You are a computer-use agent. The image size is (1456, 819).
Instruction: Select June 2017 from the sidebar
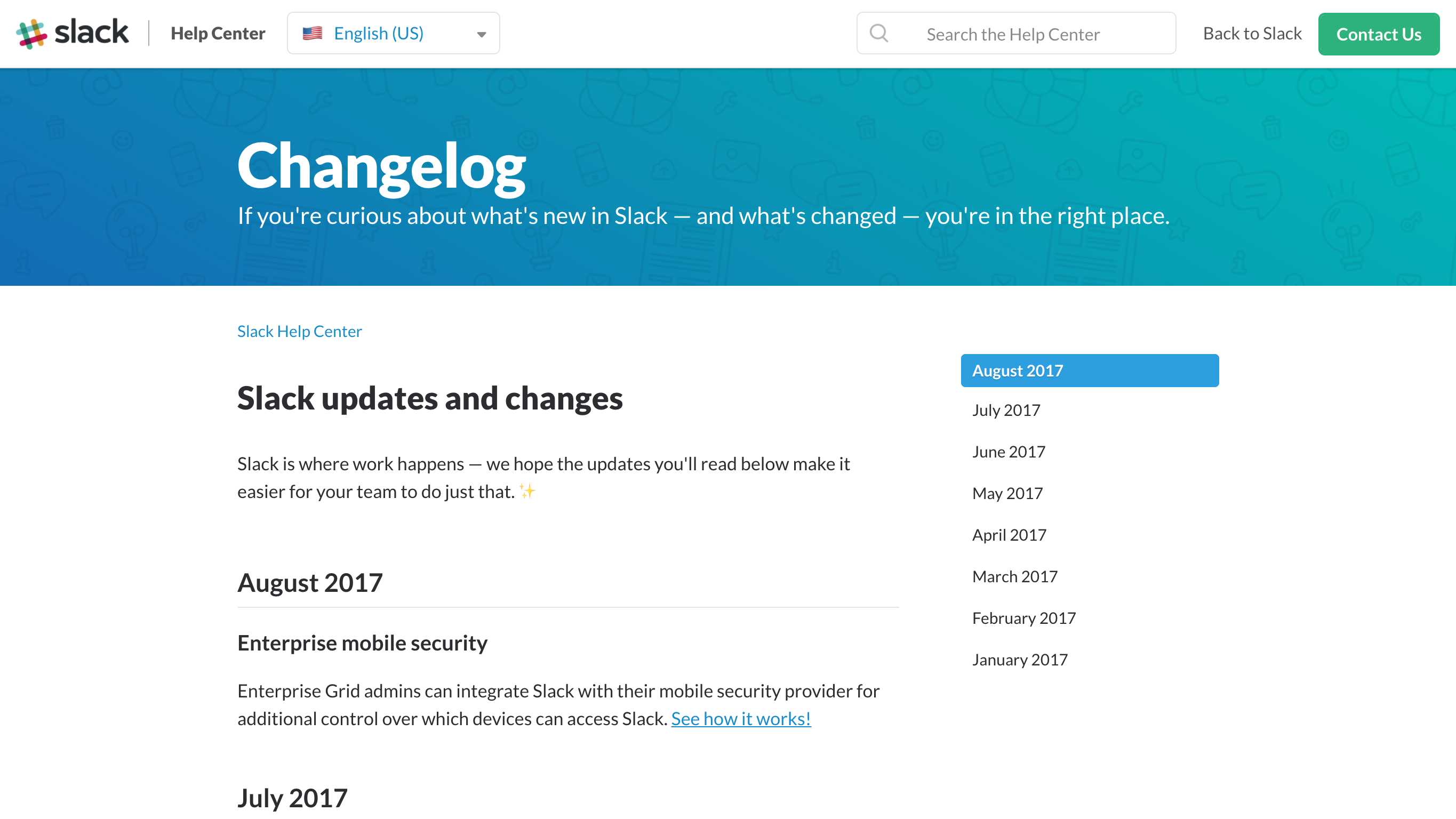click(1009, 452)
